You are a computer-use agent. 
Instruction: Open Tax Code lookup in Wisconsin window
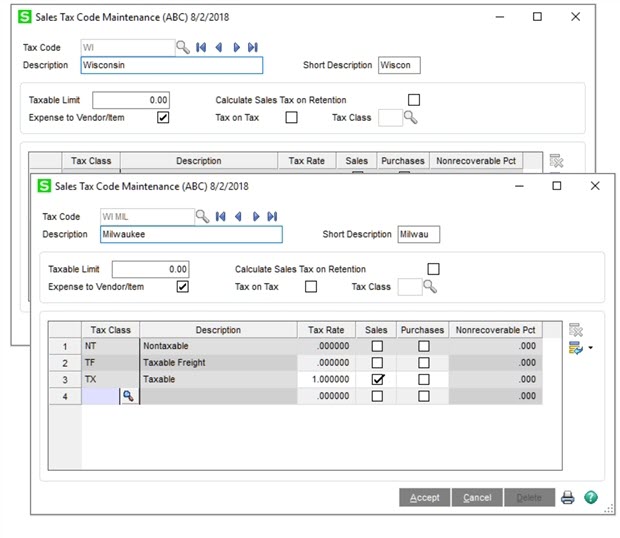click(x=182, y=47)
